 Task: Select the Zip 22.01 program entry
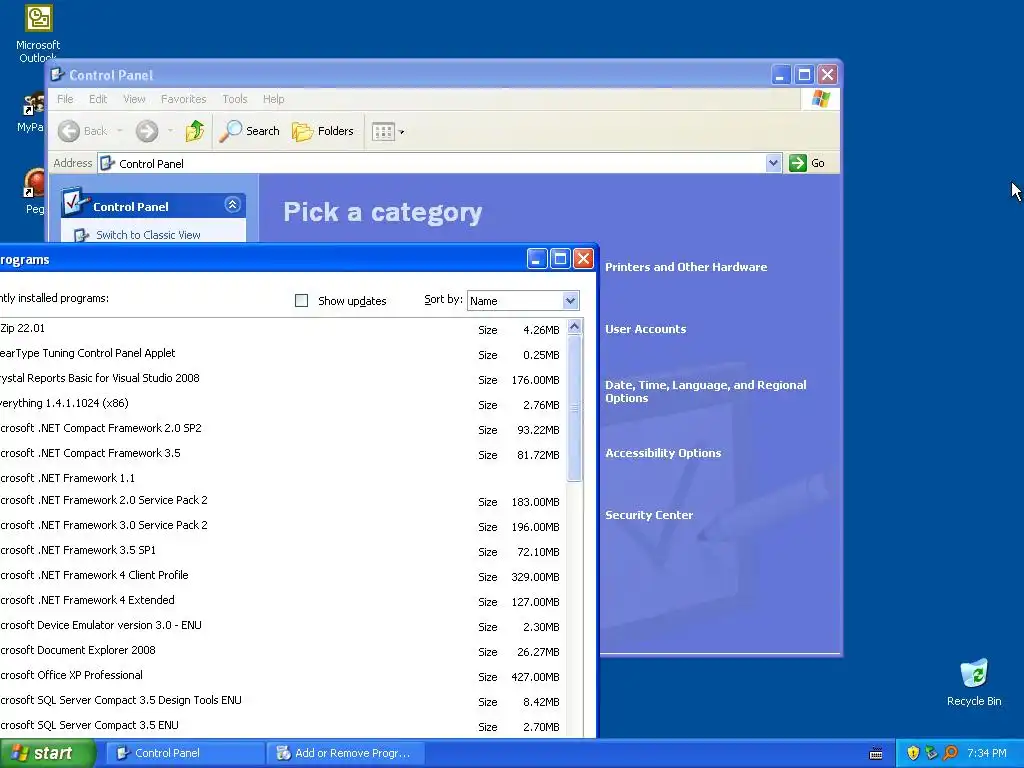[283, 329]
